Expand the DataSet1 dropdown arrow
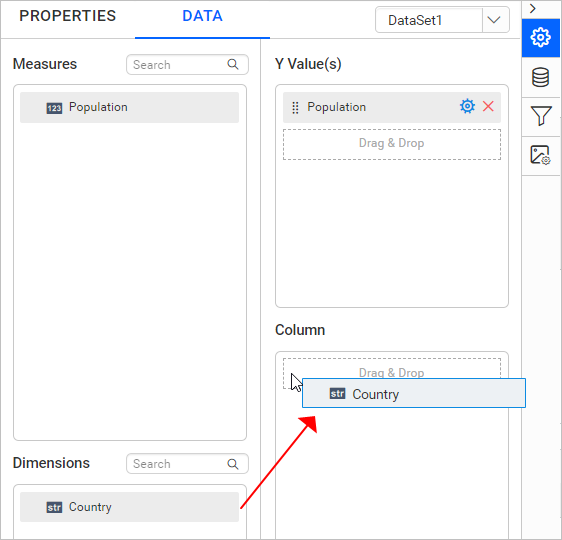562x540 pixels. 494,20
